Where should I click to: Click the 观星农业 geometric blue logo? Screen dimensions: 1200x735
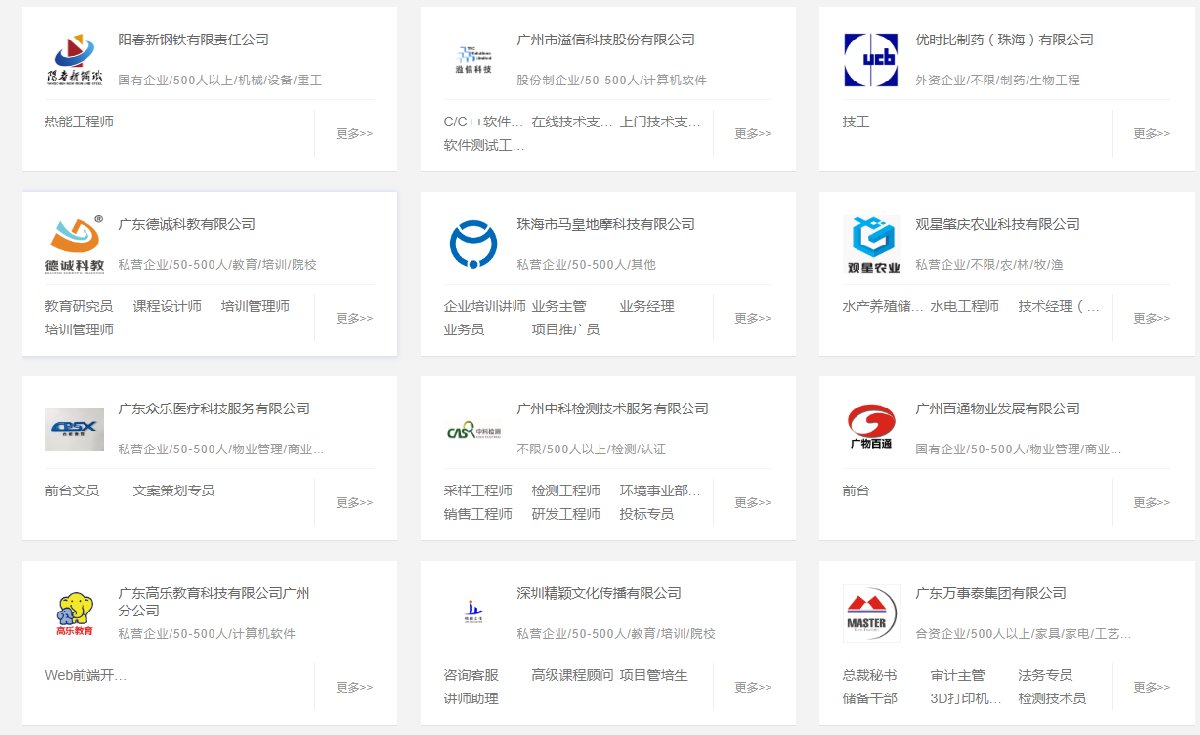(x=869, y=240)
